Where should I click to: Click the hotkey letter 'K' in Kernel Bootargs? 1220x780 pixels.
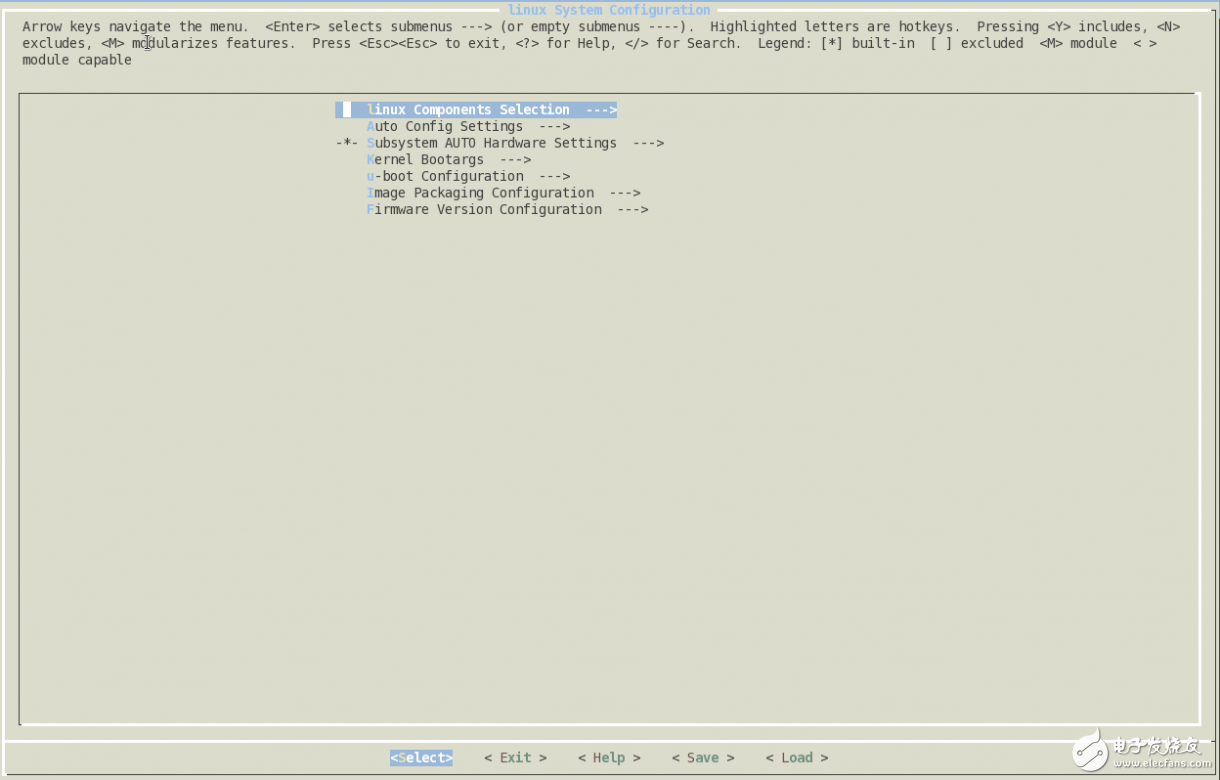tap(371, 159)
